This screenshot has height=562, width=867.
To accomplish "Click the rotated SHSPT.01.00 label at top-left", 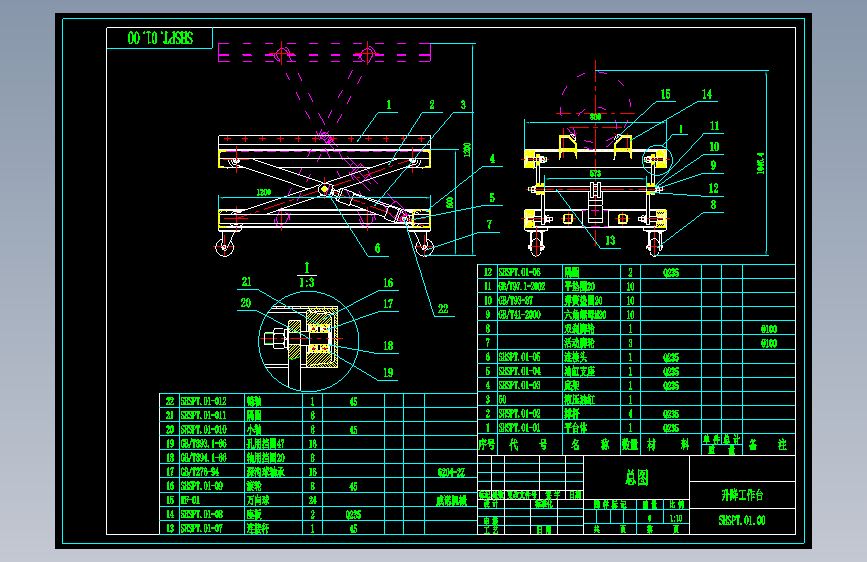I will [160, 38].
